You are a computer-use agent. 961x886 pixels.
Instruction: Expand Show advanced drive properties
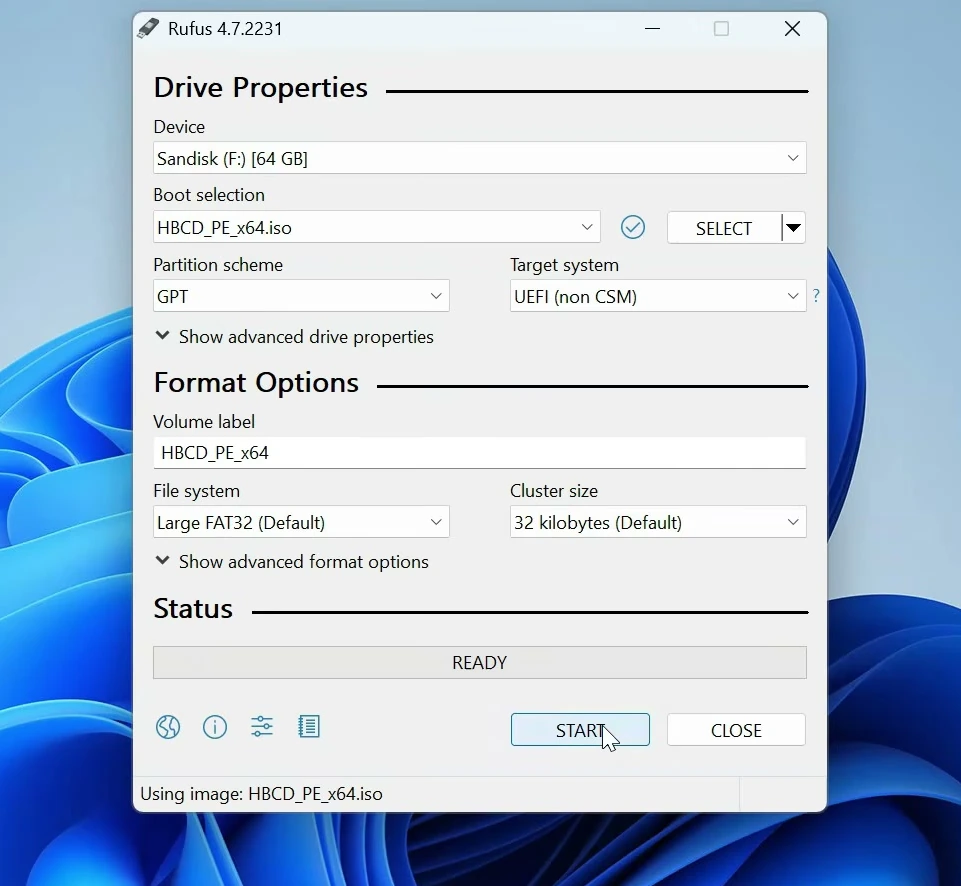(294, 336)
